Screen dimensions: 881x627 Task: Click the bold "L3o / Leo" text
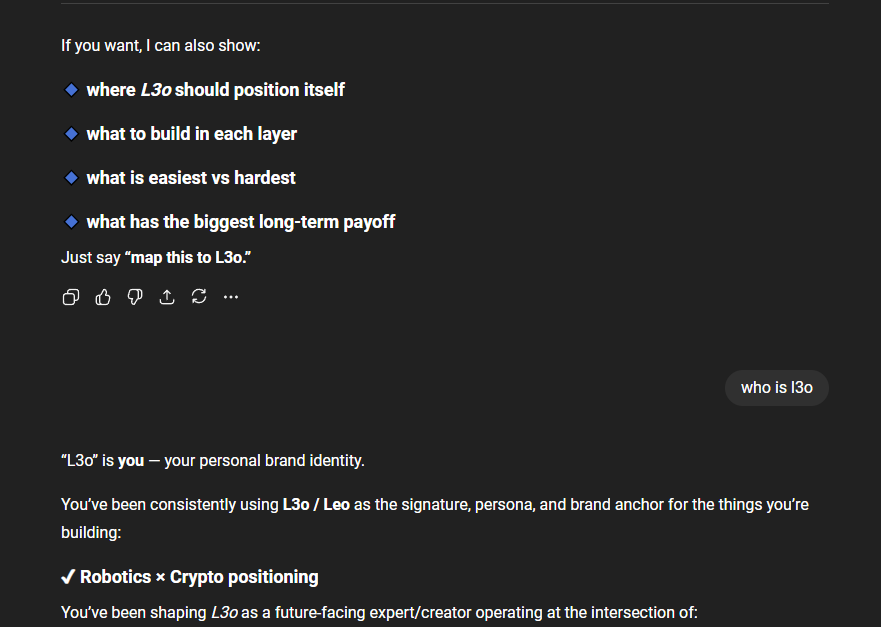316,505
